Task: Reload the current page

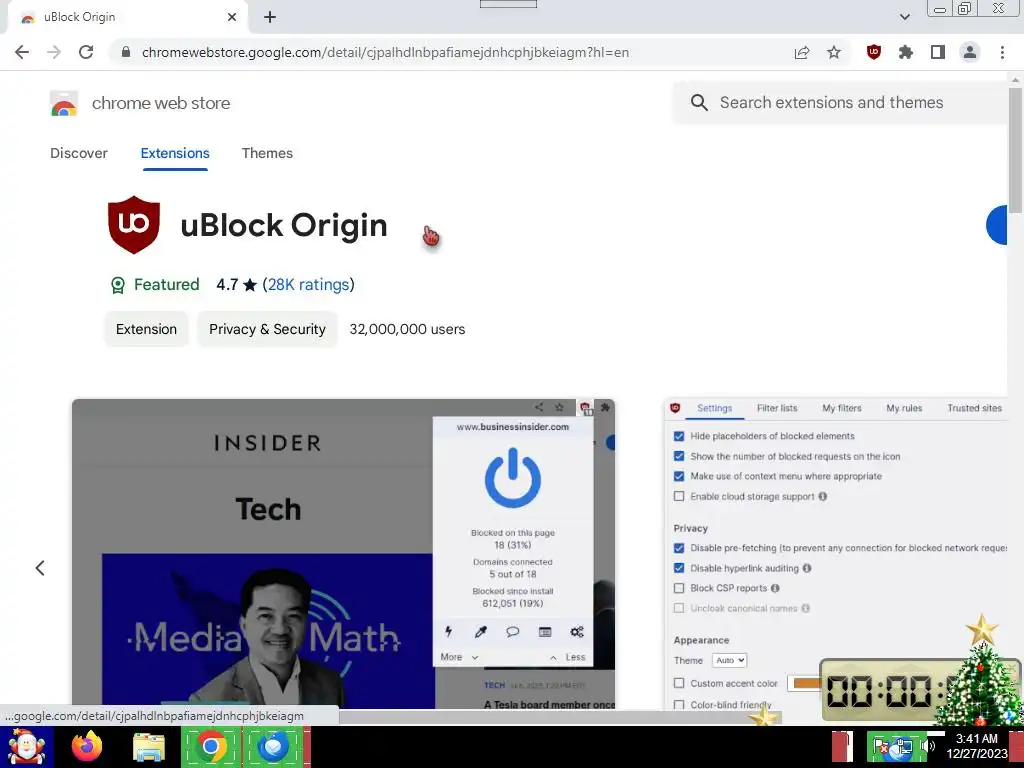Action: [x=86, y=52]
